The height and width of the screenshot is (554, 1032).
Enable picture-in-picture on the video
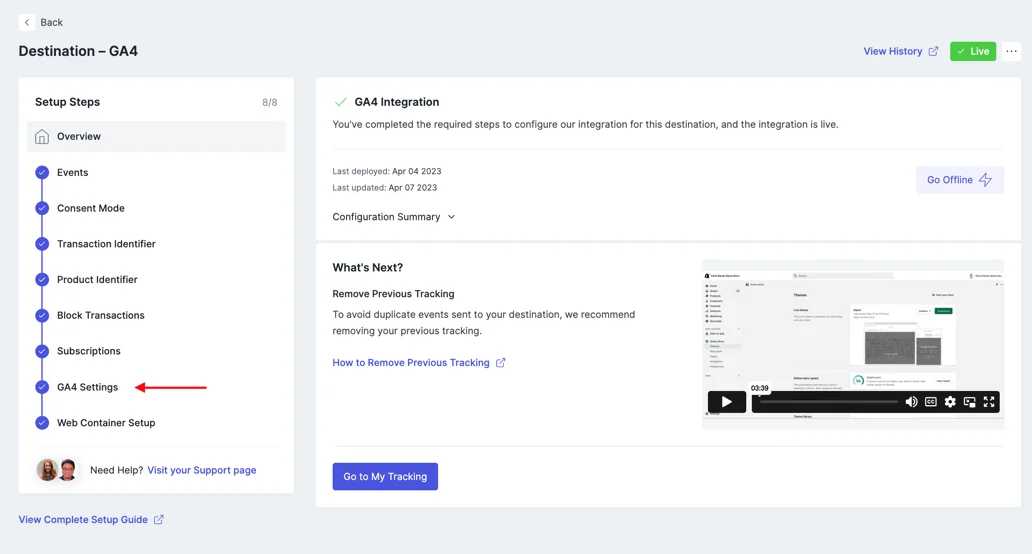click(x=969, y=402)
